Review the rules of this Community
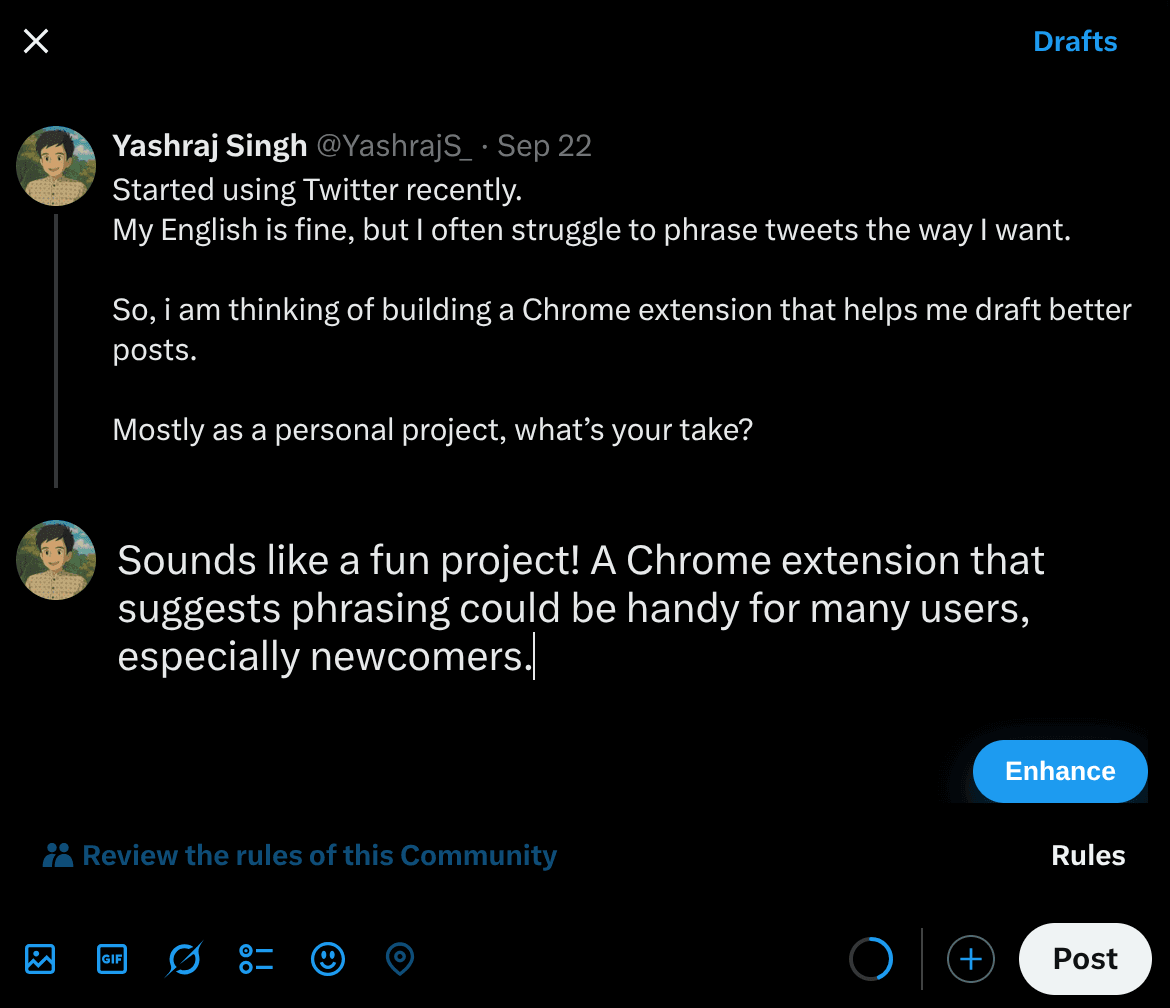1170x1008 pixels. (x=319, y=856)
